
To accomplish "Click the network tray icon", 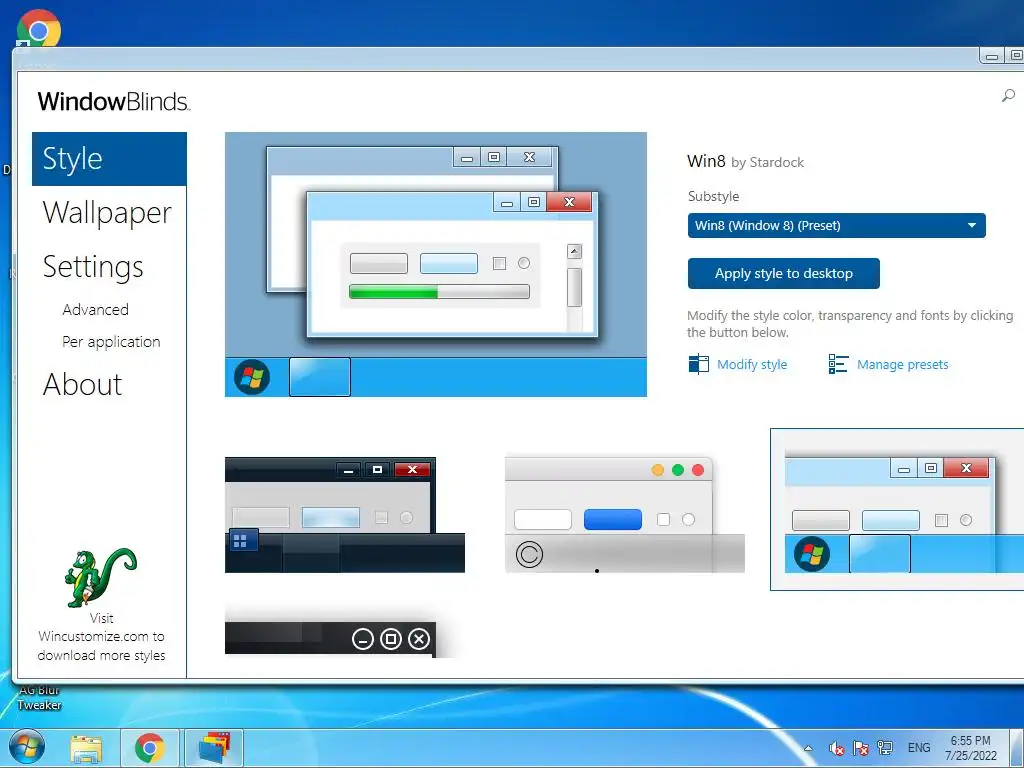I will click(886, 748).
